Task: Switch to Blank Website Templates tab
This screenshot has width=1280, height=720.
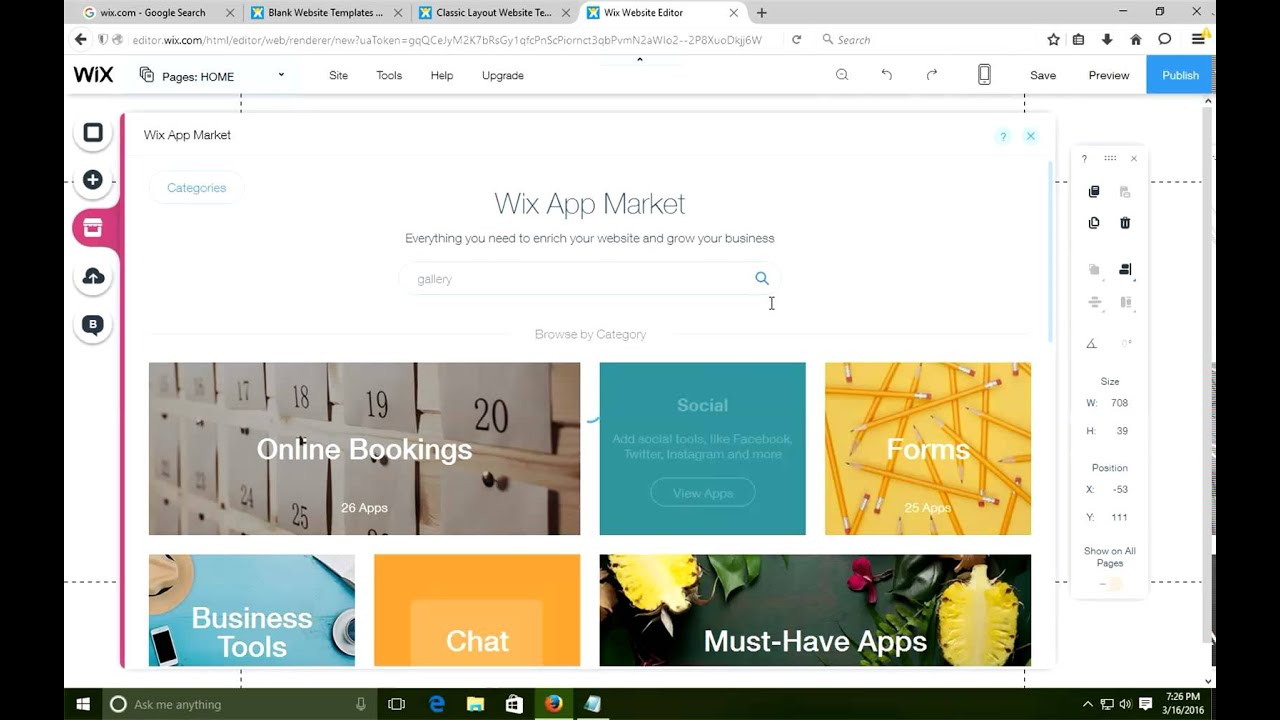Action: click(326, 13)
